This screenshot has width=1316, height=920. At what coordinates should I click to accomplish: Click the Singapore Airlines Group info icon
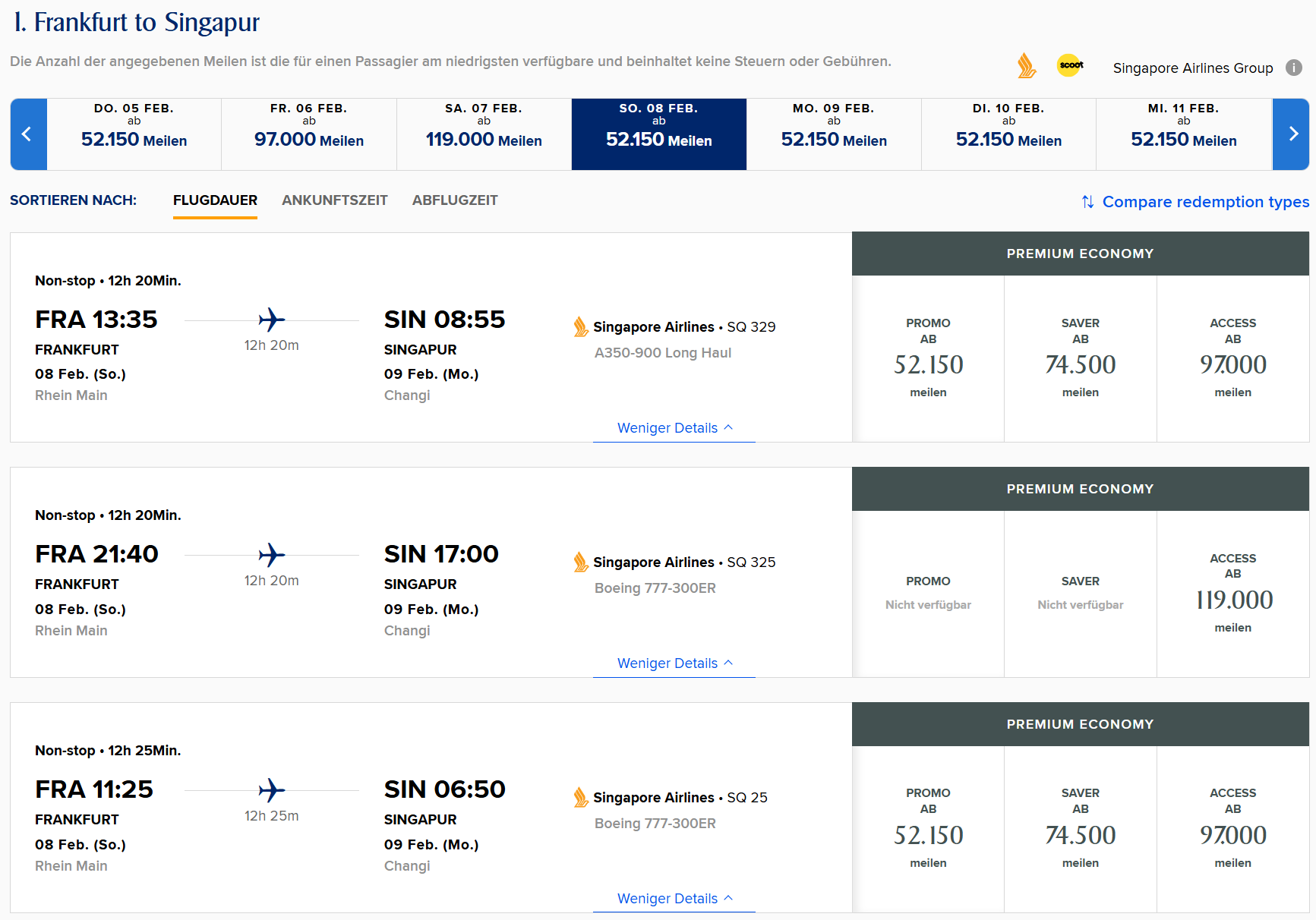(1293, 68)
